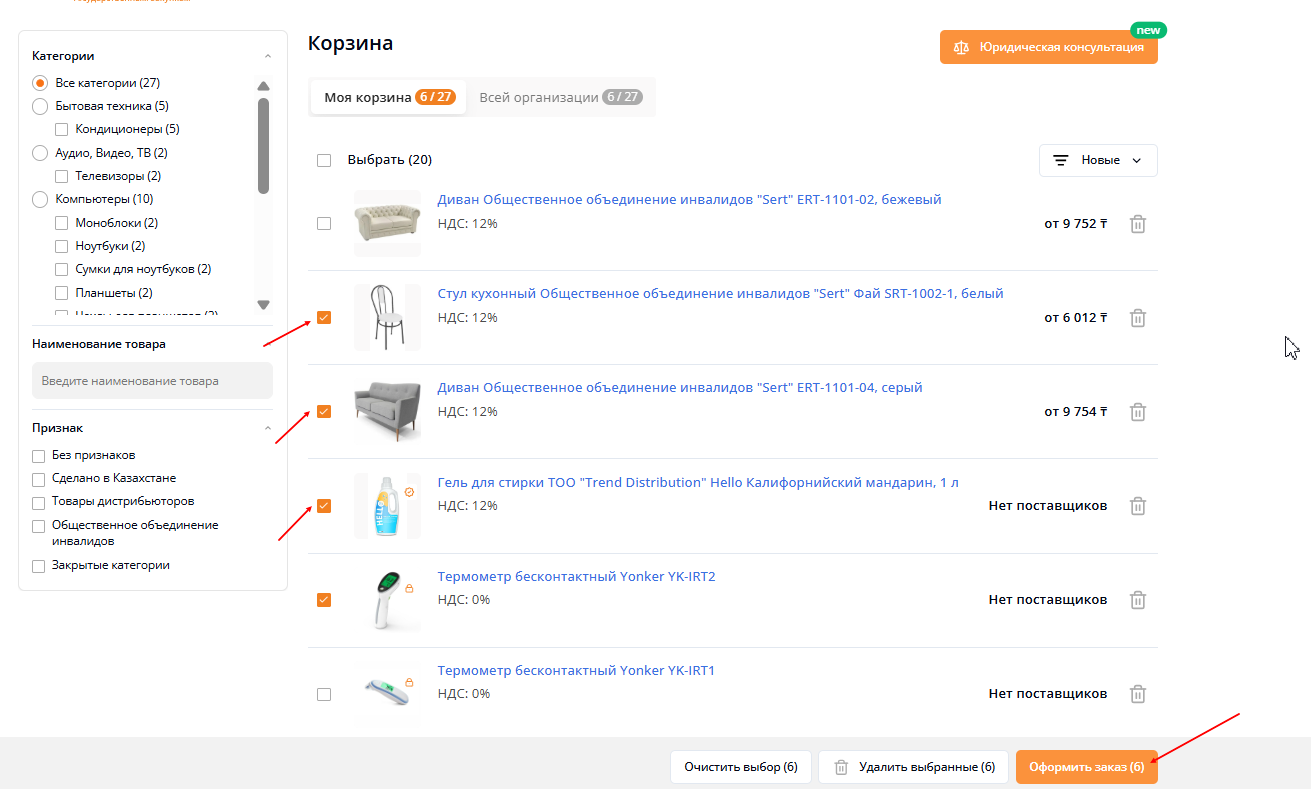Collapse the Категории filter section

pyautogui.click(x=267, y=57)
